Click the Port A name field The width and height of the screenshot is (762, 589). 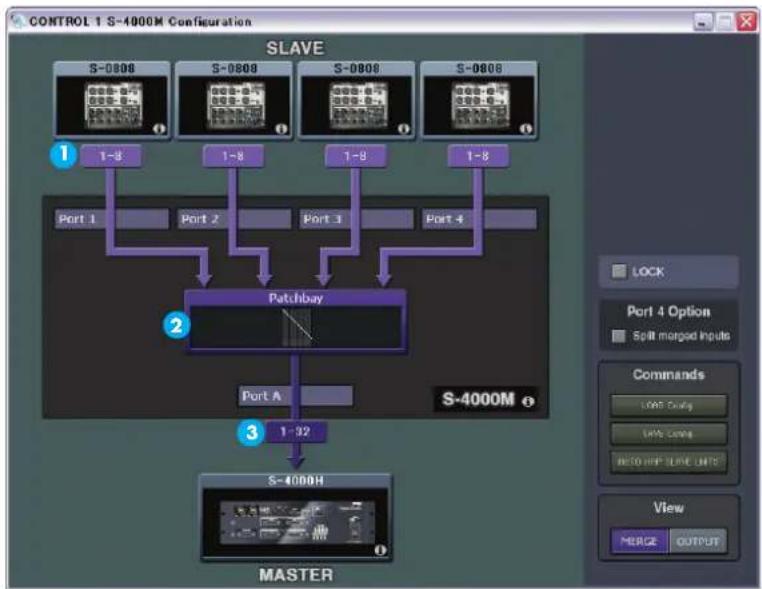(295, 396)
